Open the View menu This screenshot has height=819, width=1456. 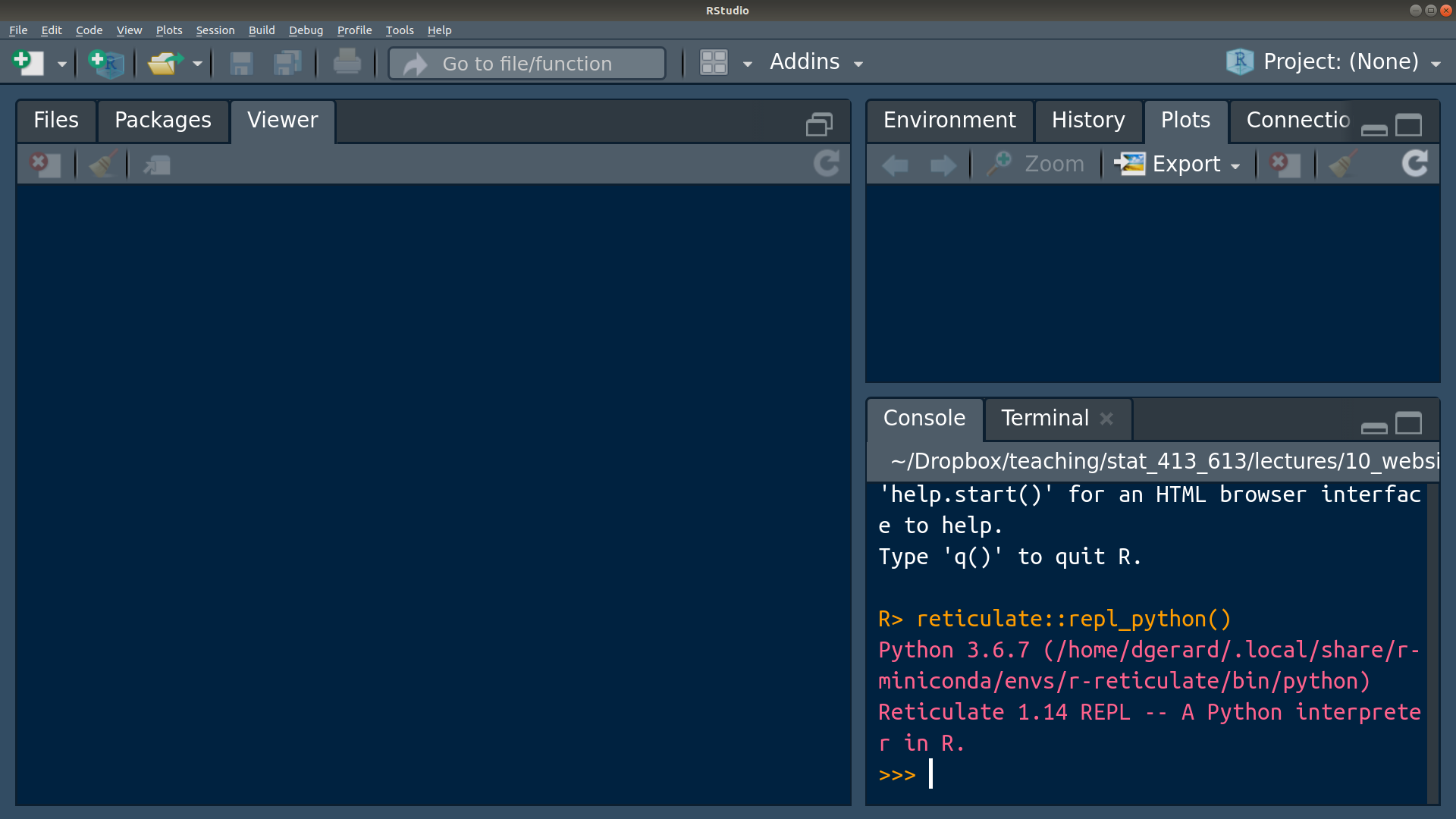[129, 30]
